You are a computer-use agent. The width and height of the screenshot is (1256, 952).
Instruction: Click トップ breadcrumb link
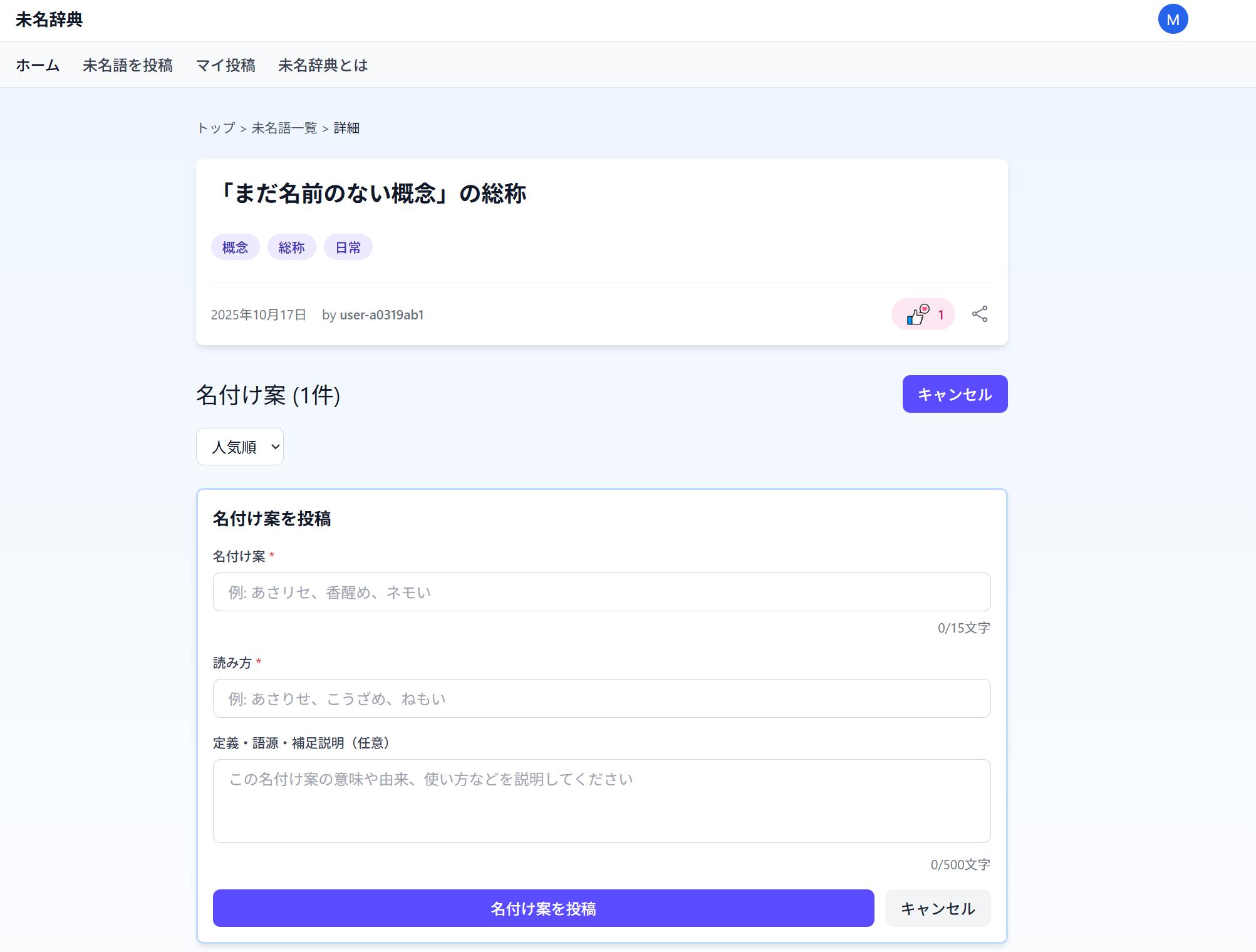point(216,128)
